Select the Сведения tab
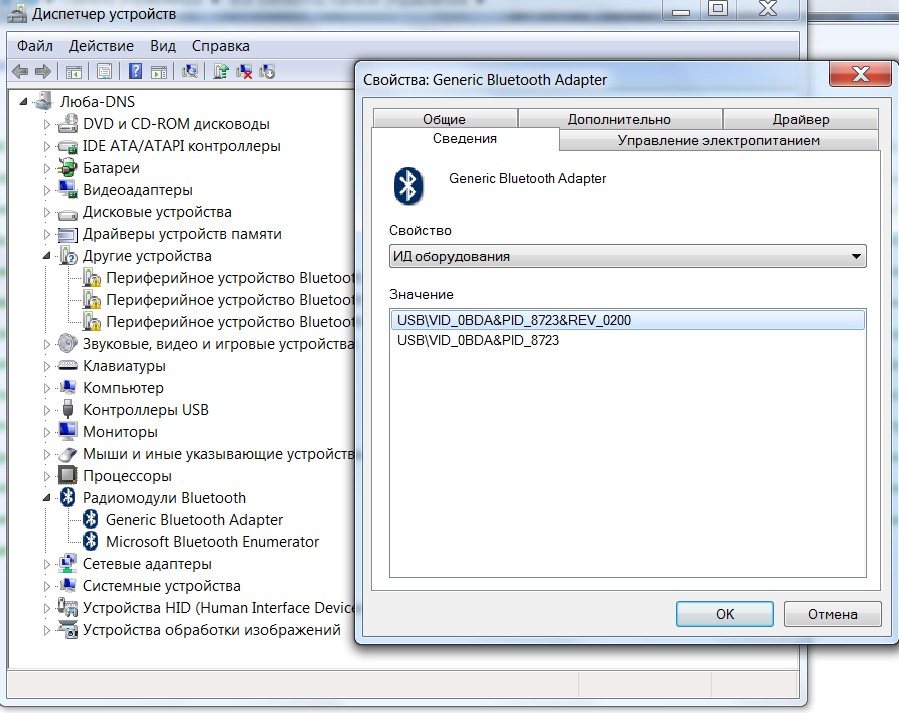 tap(465, 139)
